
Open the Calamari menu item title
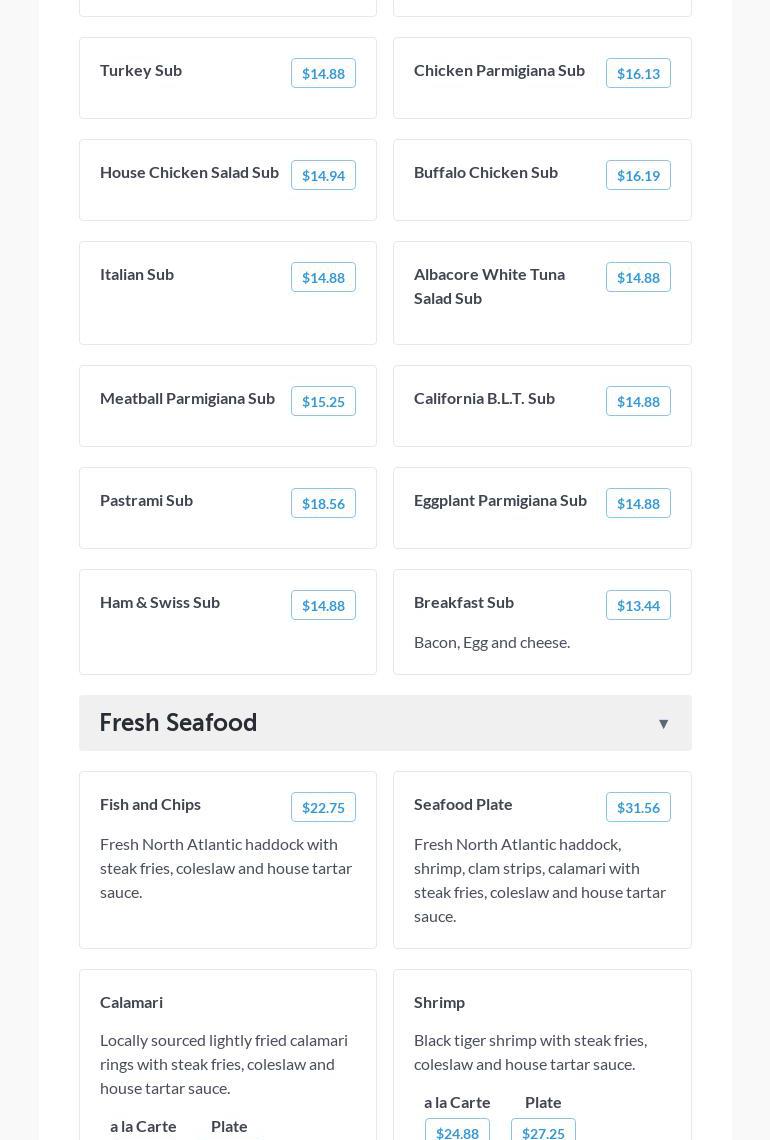[x=131, y=1002]
